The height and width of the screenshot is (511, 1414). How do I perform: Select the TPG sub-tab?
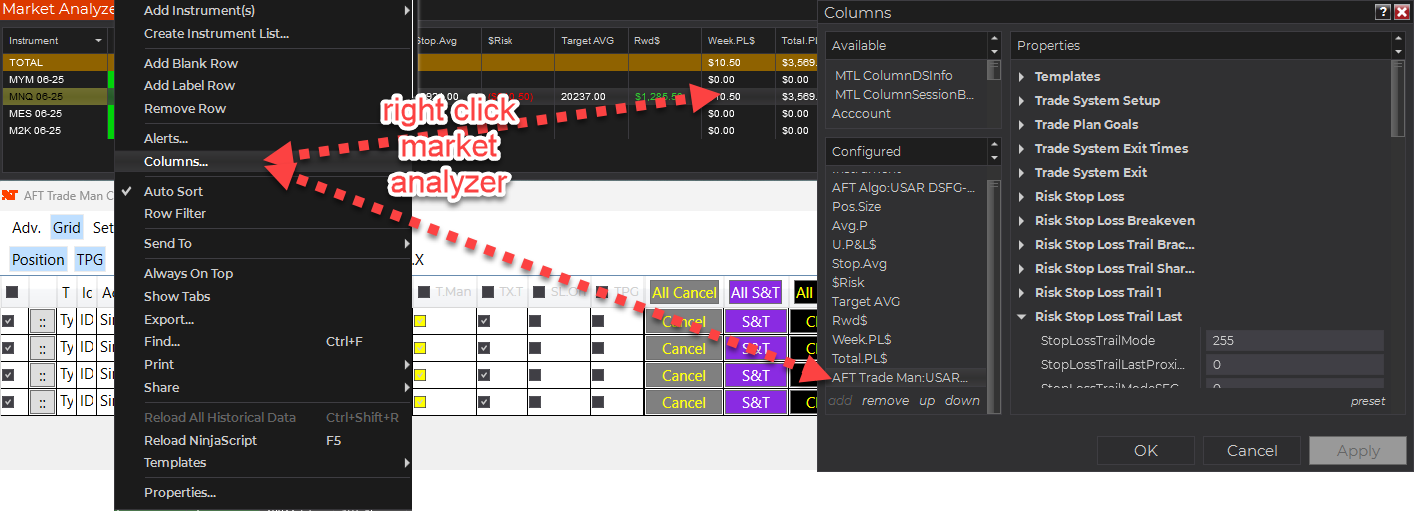click(x=90, y=259)
